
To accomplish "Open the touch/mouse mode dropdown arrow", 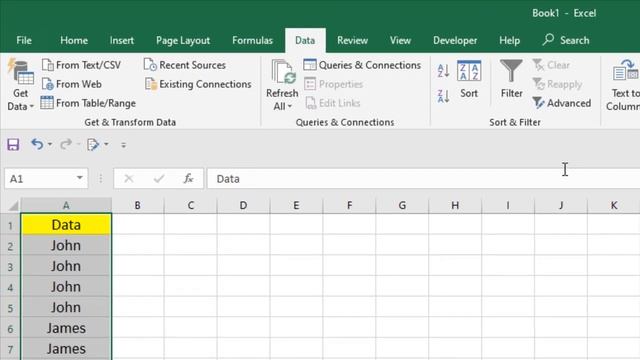I will pyautogui.click(x=106, y=144).
